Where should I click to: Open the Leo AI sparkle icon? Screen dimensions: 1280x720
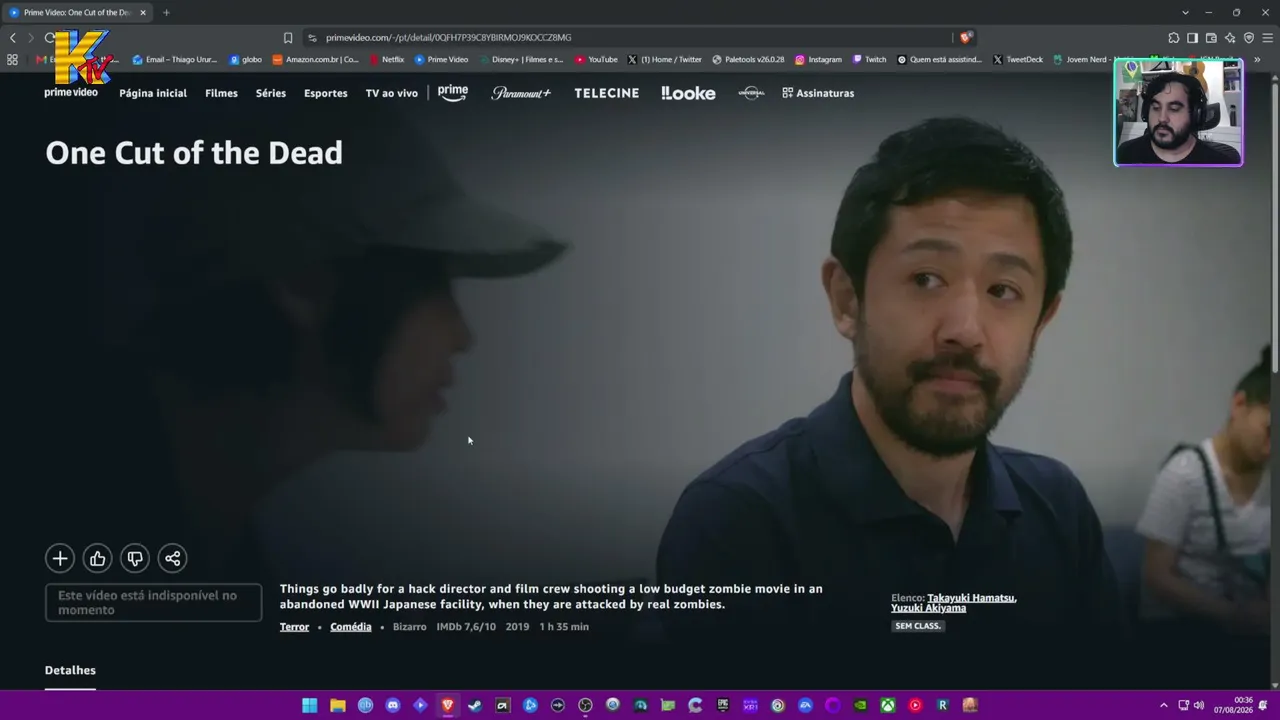[1230, 38]
